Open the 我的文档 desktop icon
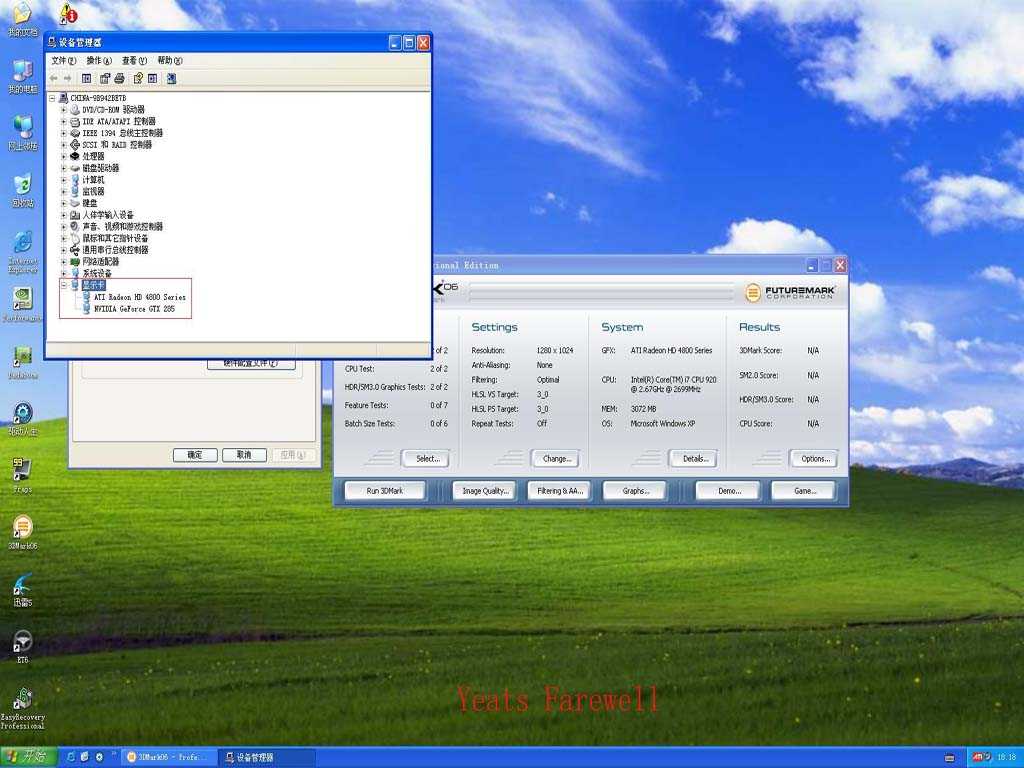The height and width of the screenshot is (768, 1024). click(23, 18)
